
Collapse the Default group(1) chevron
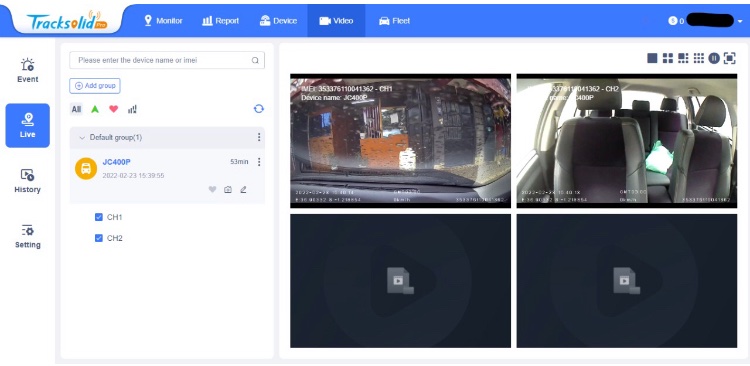[x=82, y=138]
